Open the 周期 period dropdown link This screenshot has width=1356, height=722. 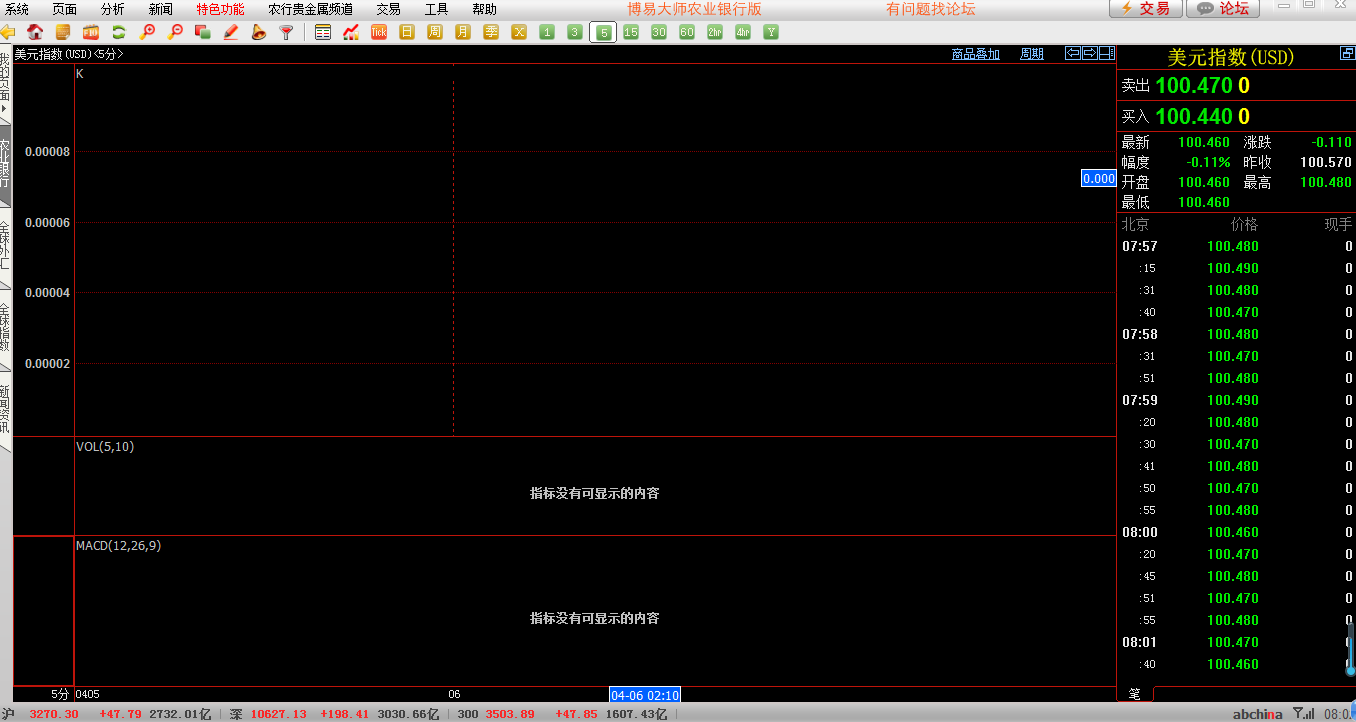[1031, 54]
